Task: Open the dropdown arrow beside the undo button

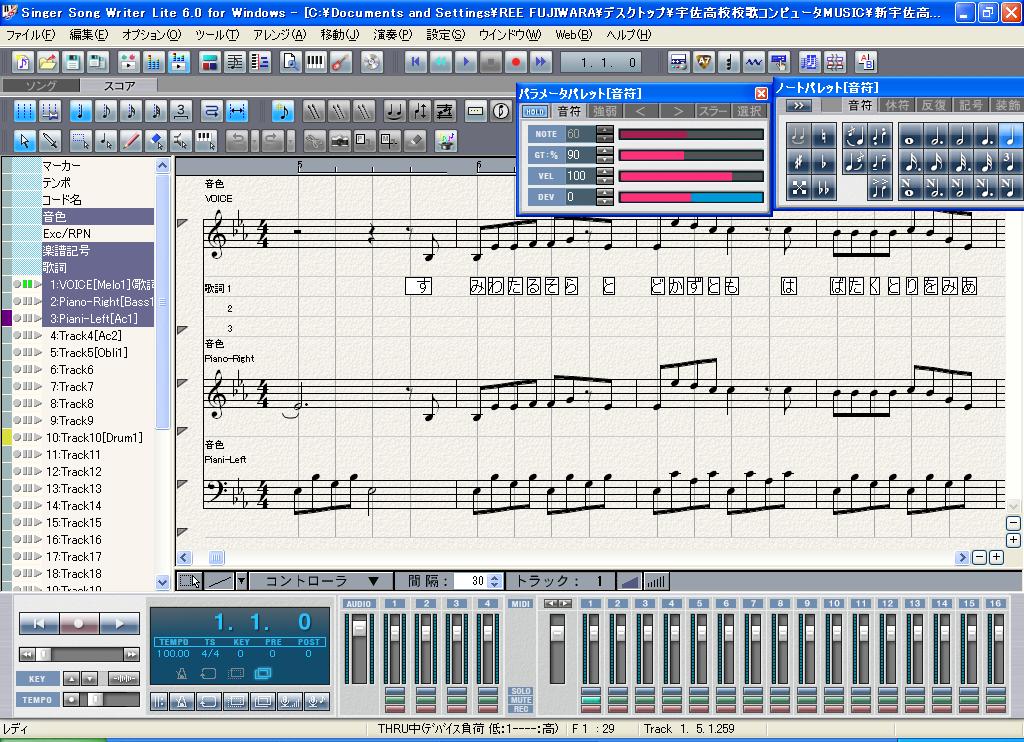Action: pyautogui.click(x=254, y=140)
